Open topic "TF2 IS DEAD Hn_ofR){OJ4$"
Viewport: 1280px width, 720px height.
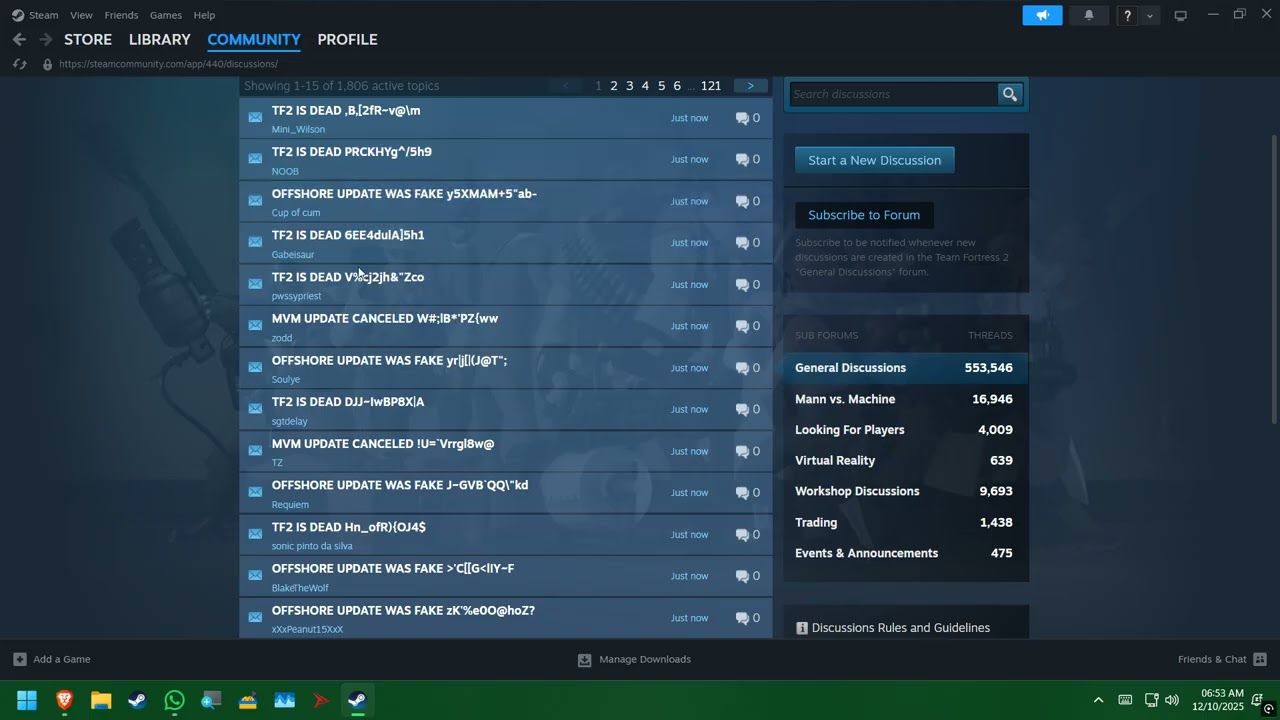pyautogui.click(x=349, y=527)
